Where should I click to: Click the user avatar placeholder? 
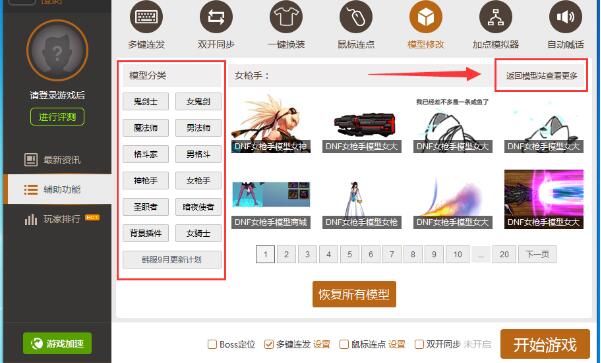57,50
